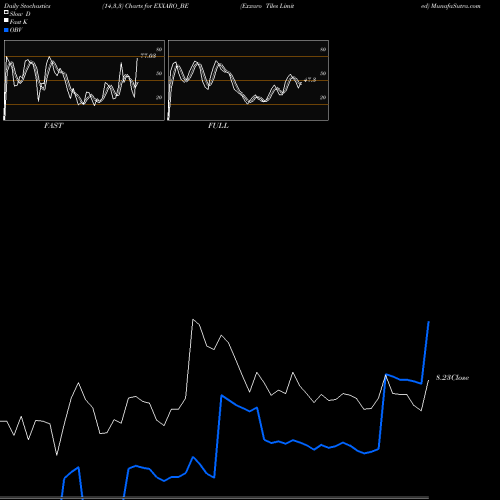Click the 'Slow D' legend label
Screen dimensions: 500x500
click(20, 14)
